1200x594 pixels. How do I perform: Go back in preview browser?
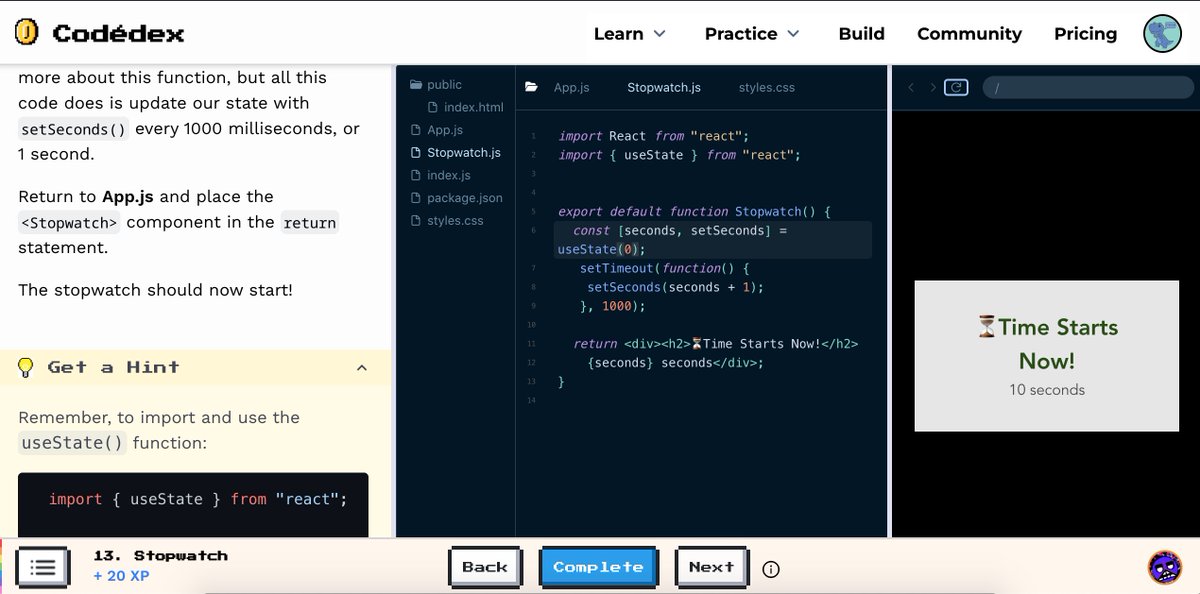pos(911,88)
